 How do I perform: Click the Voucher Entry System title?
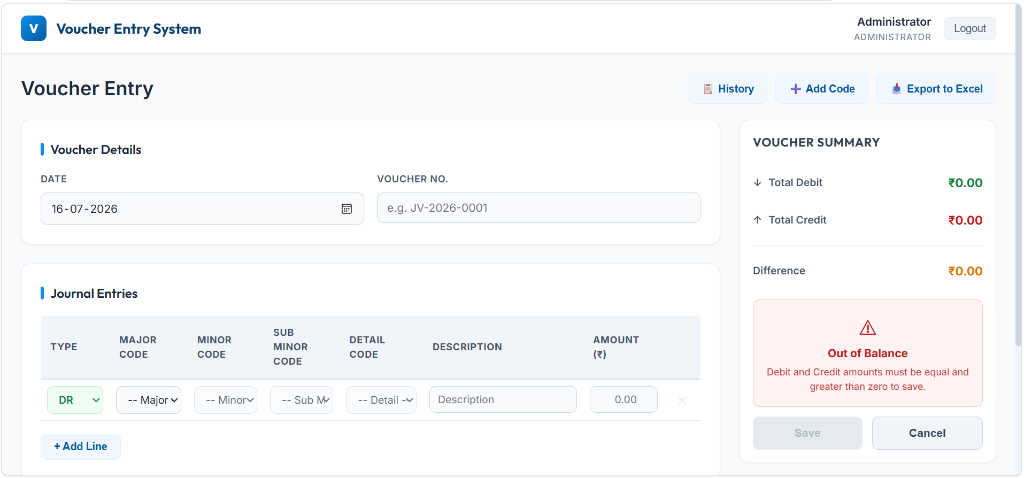click(129, 29)
